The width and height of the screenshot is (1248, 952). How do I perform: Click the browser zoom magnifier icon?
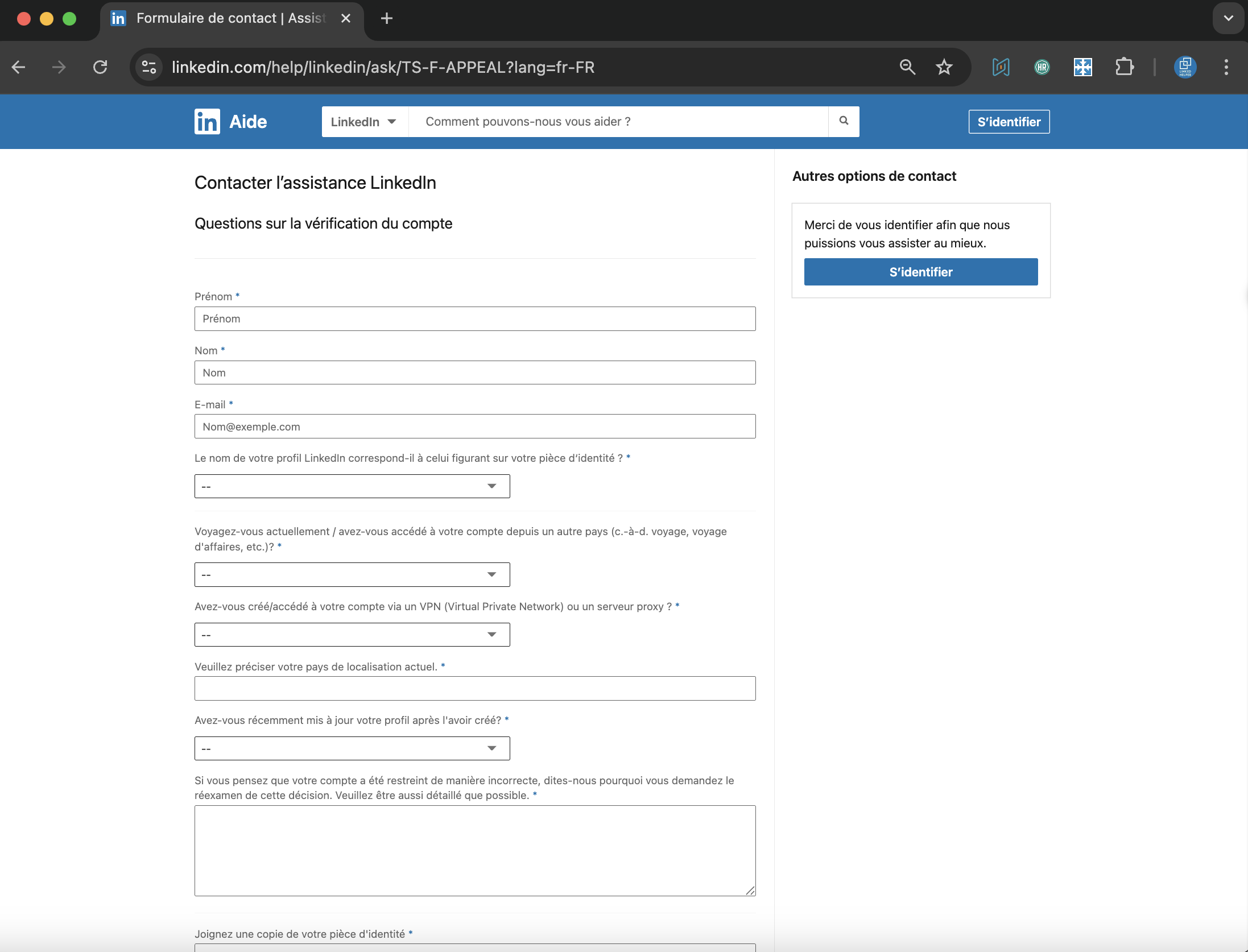click(x=907, y=67)
